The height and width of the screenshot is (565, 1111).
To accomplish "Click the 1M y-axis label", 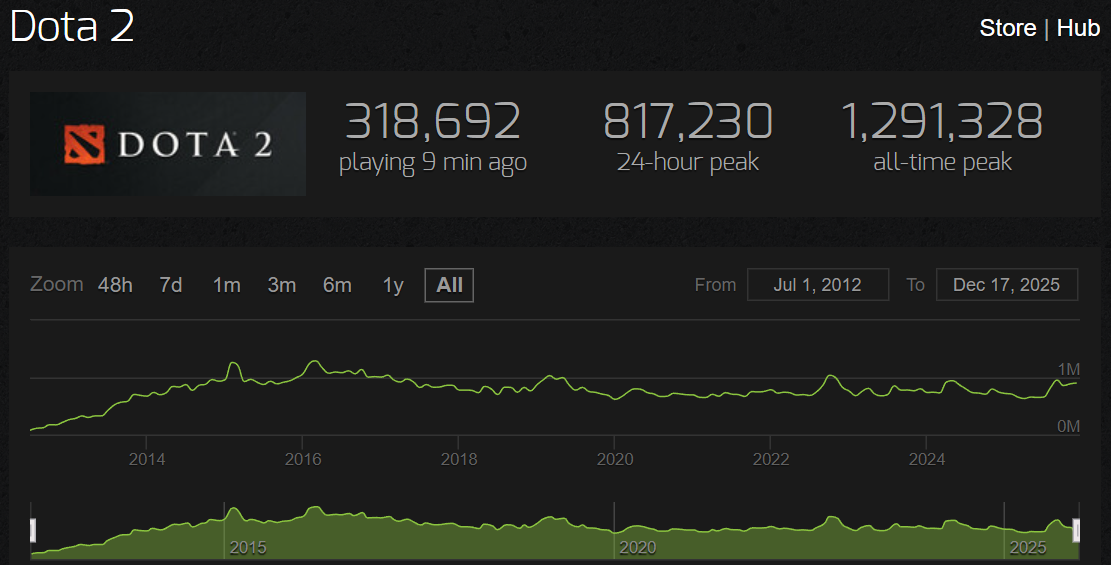I will coord(1068,369).
